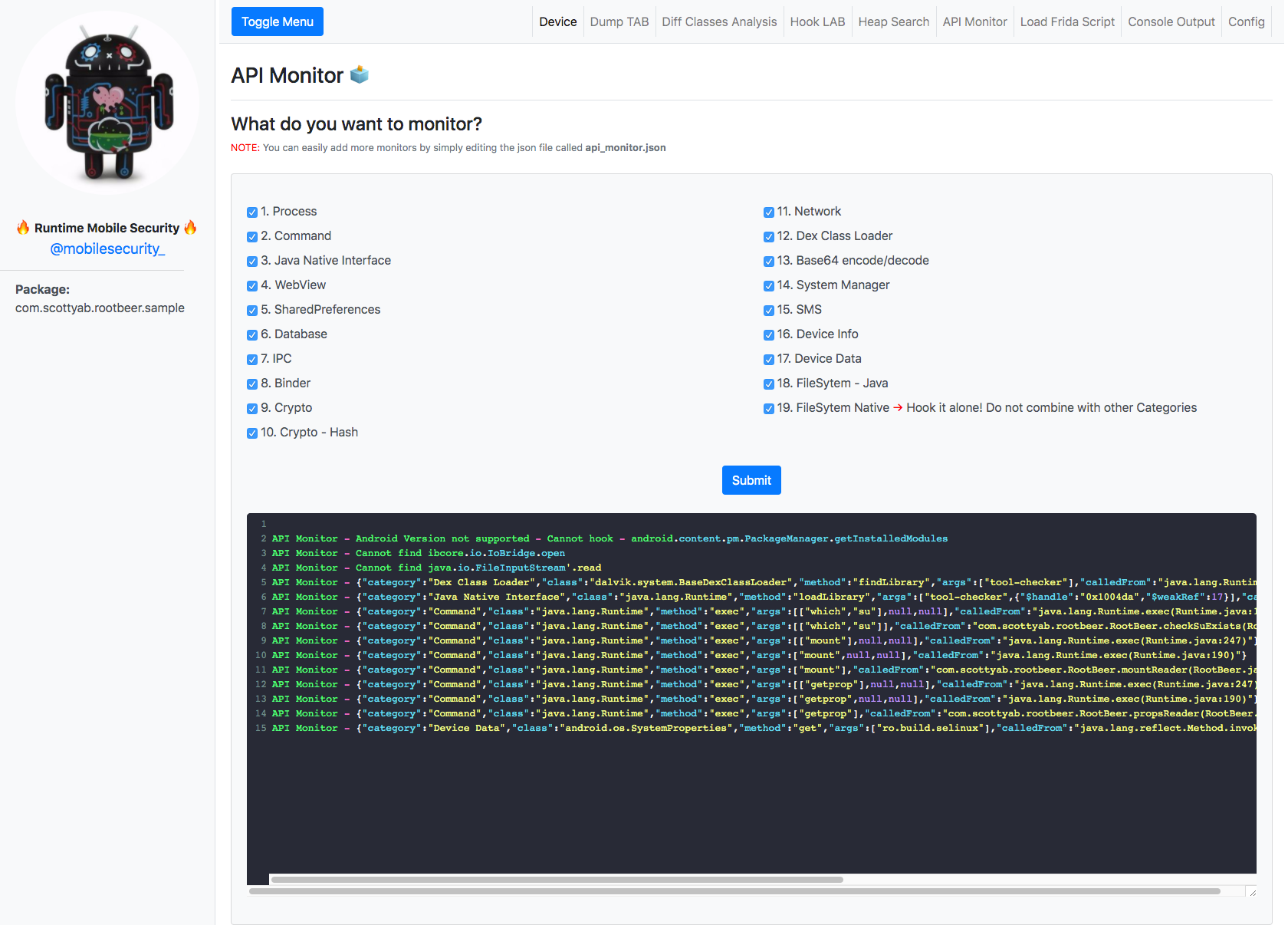1288x925 pixels.
Task: Uncheck 5. SharedPreferences monitor
Action: pos(251,311)
